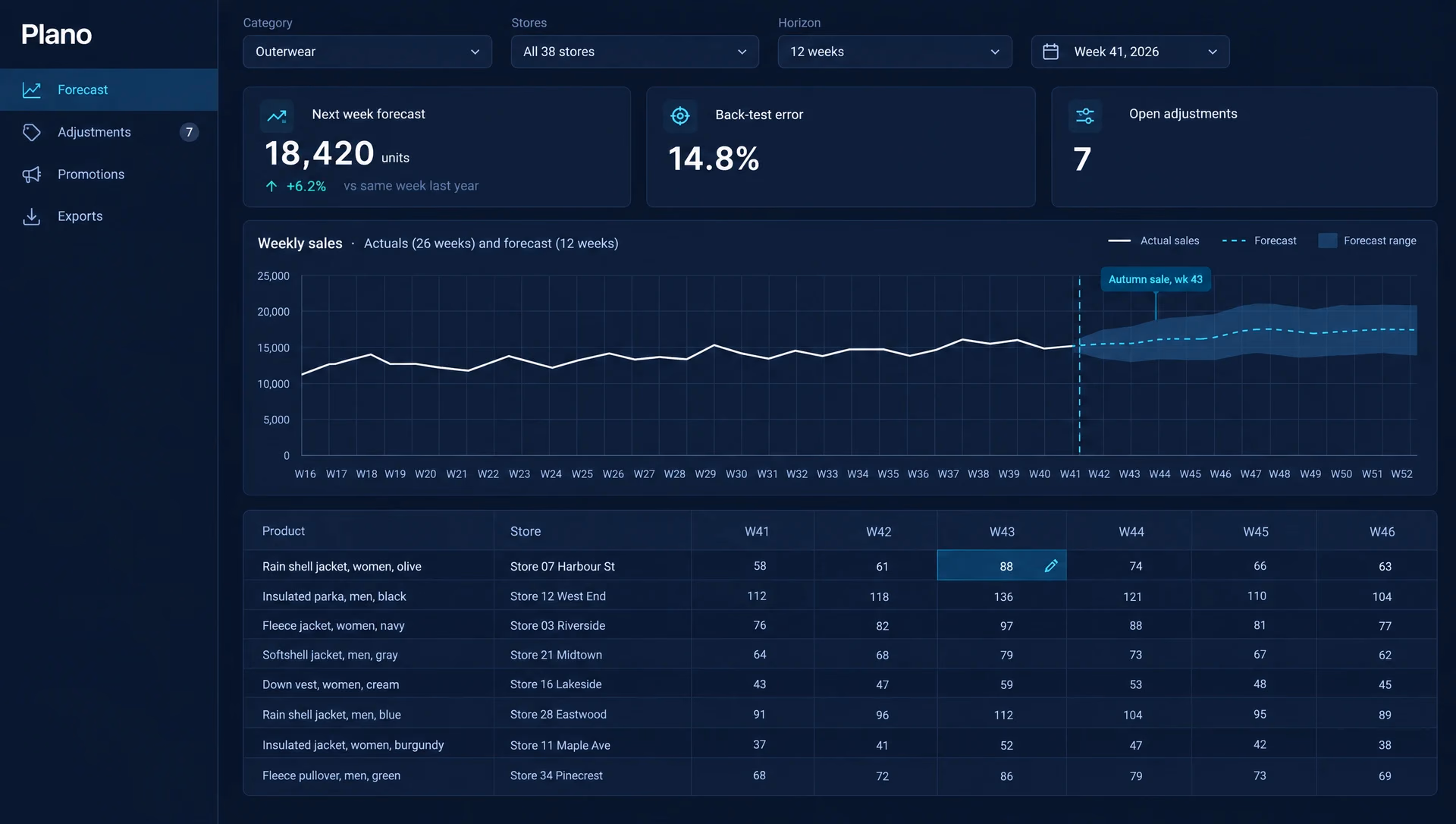This screenshot has height=824, width=1456.
Task: Click the calendar icon in week picker
Action: [1050, 52]
